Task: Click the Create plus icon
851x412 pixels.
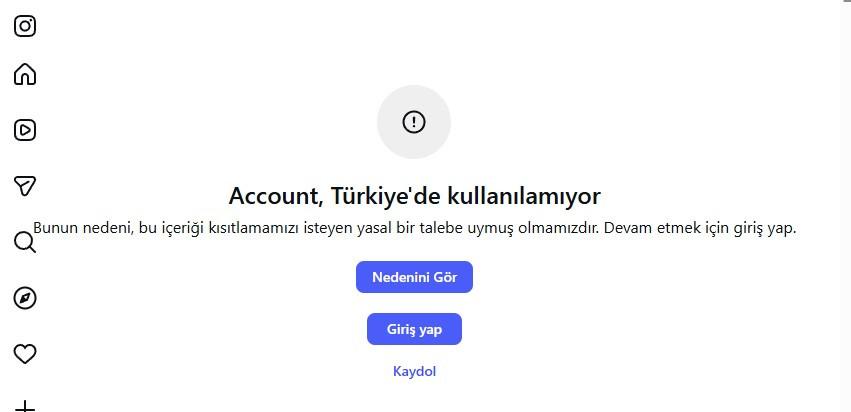Action: (24, 406)
